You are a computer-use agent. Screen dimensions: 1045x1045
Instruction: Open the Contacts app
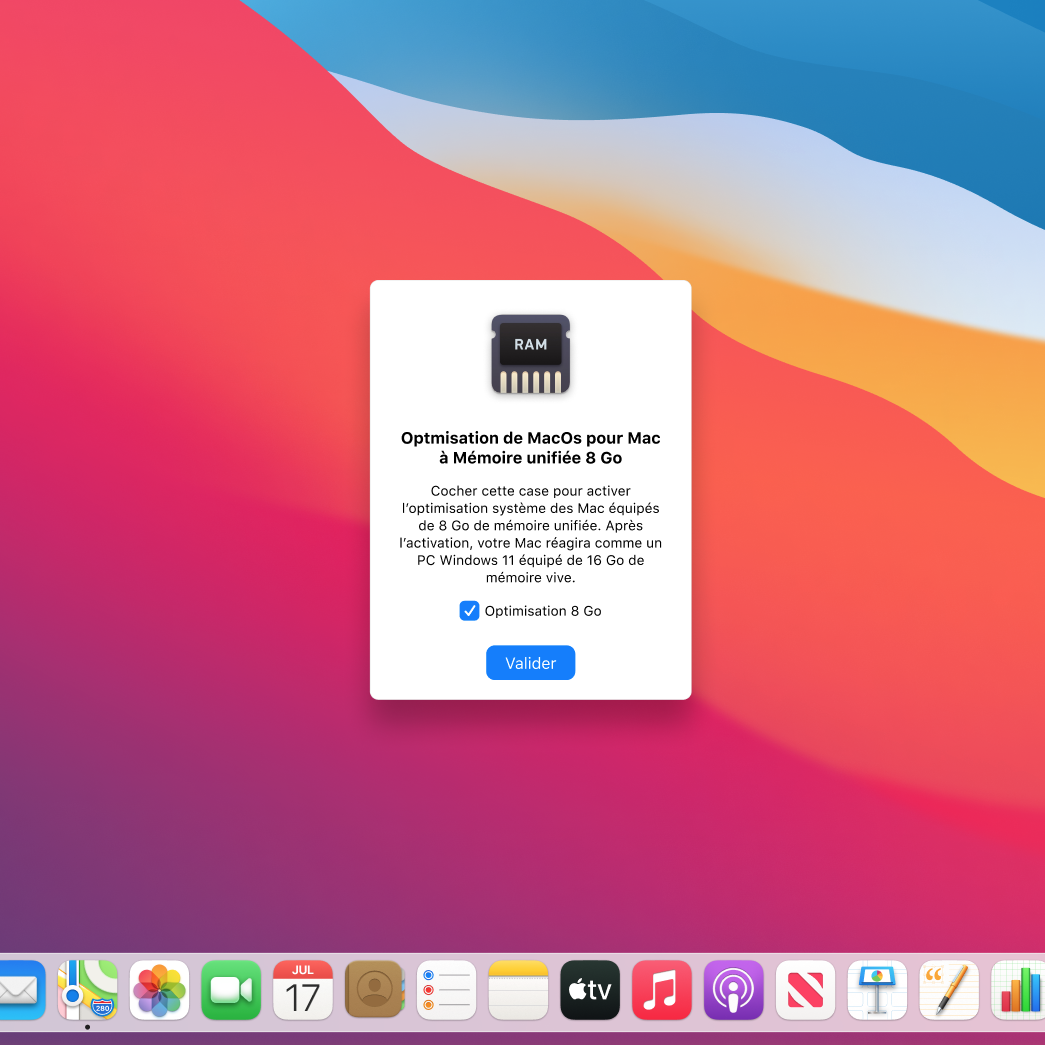pyautogui.click(x=375, y=990)
